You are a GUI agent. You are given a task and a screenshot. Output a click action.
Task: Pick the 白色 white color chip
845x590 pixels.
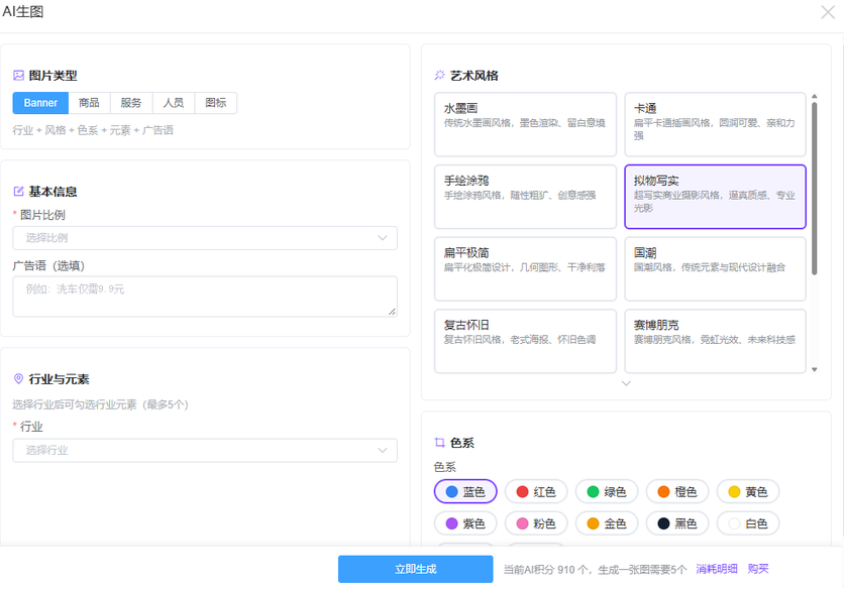[x=748, y=523]
